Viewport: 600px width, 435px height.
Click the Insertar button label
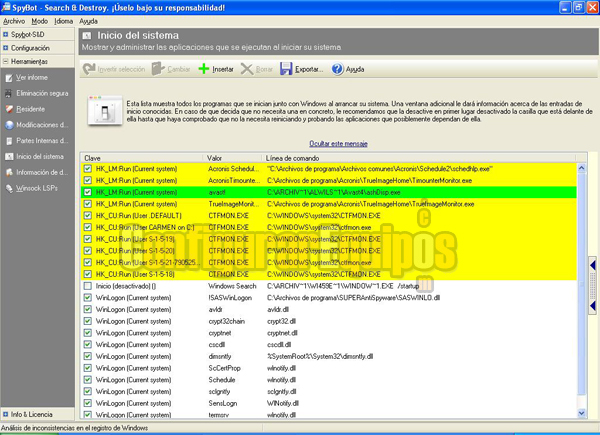223,69
